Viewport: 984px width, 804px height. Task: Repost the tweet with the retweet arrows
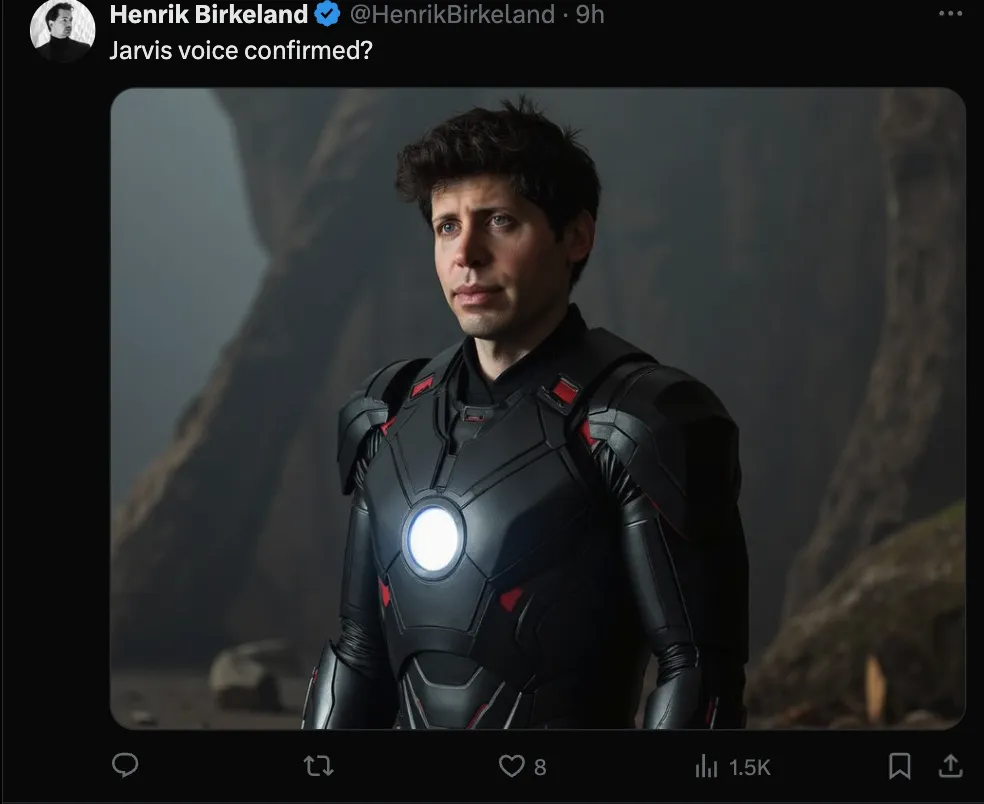[x=318, y=766]
